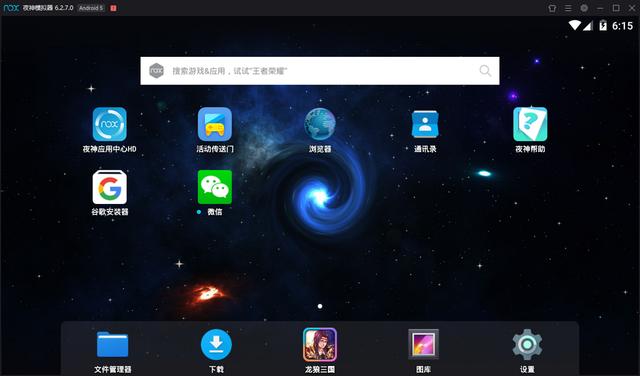The width and height of the screenshot is (640, 376).
Task: Launch the 谷歌安装器 Google installer
Action: [109, 187]
